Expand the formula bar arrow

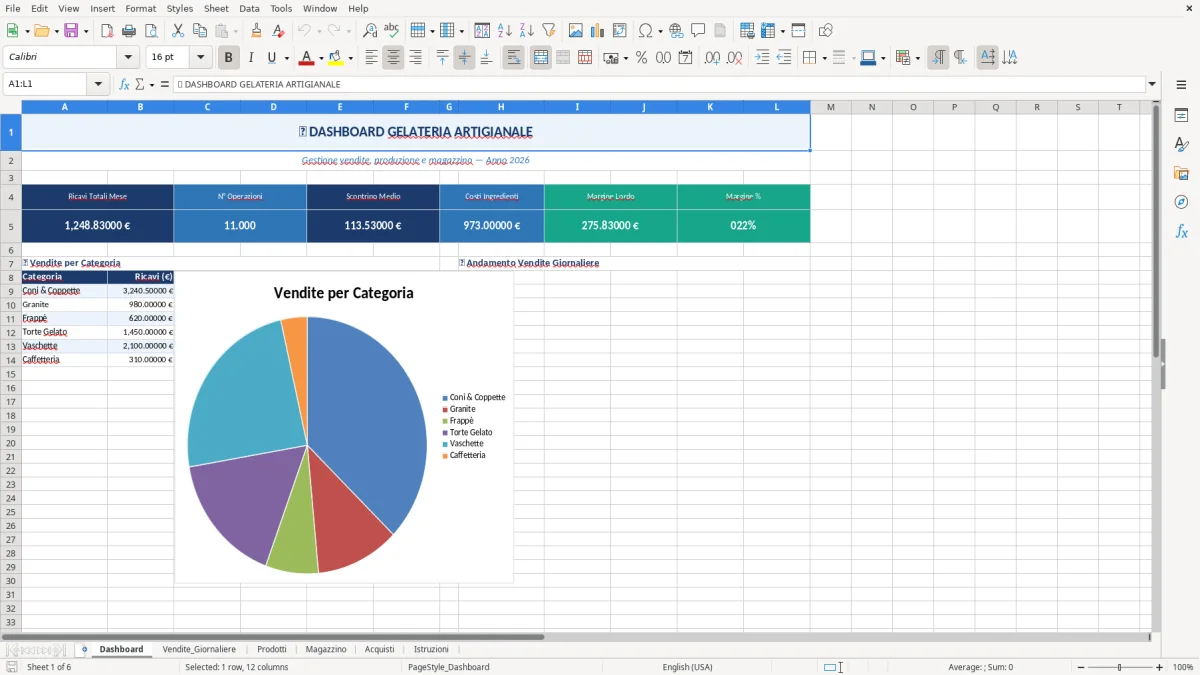pyautogui.click(x=1152, y=84)
